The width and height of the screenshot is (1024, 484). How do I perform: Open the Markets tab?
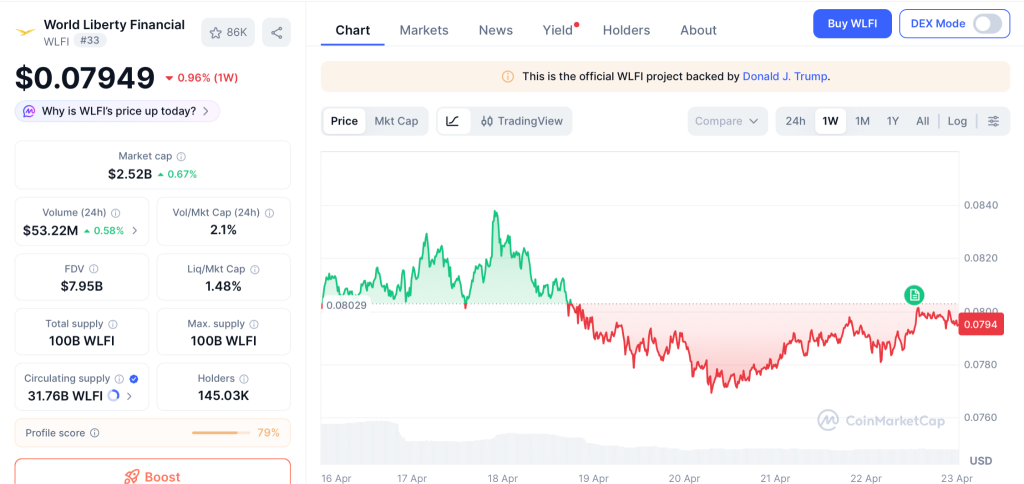tap(424, 30)
